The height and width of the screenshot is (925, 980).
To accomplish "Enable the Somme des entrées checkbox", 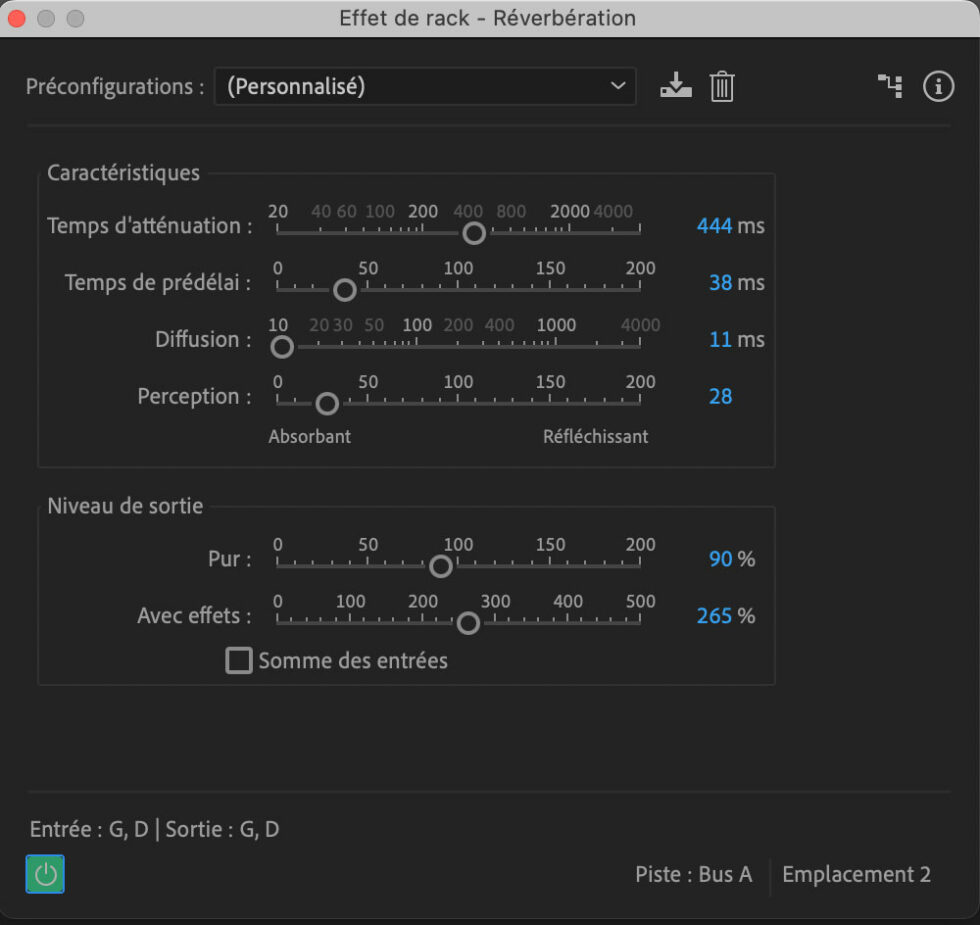I will (x=239, y=661).
